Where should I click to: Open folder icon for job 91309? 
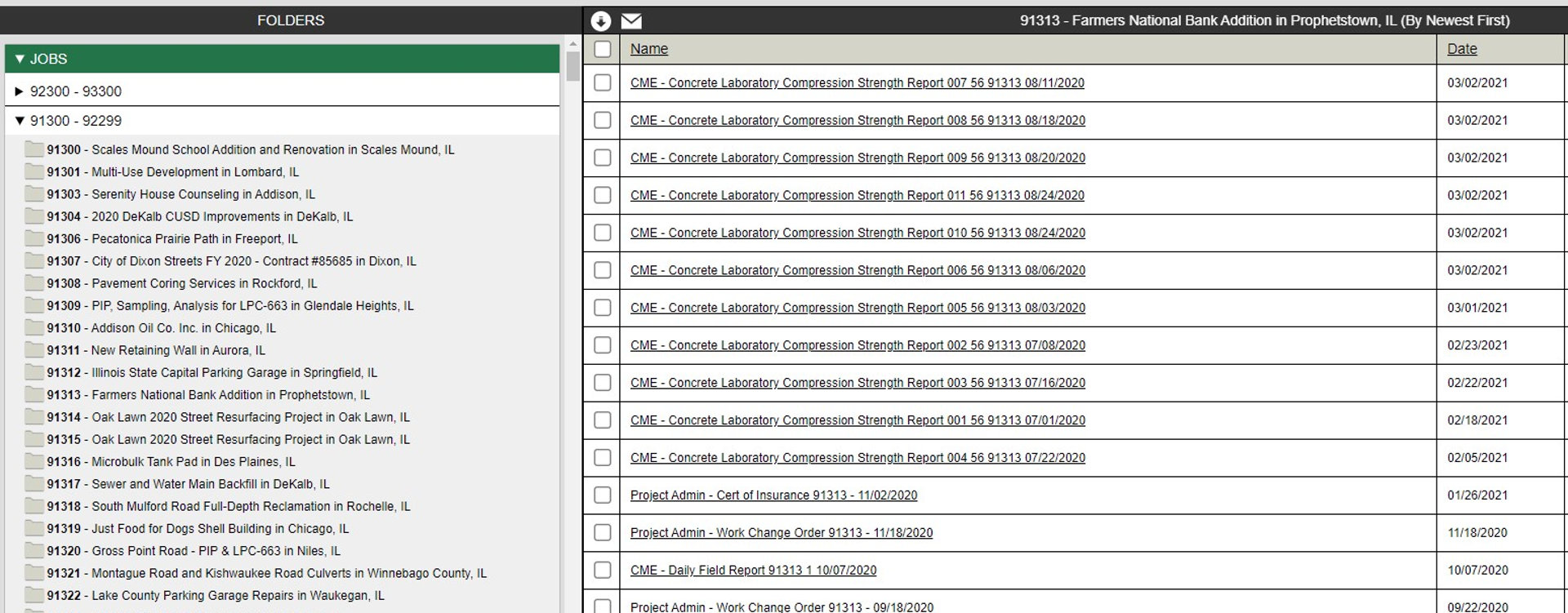34,305
